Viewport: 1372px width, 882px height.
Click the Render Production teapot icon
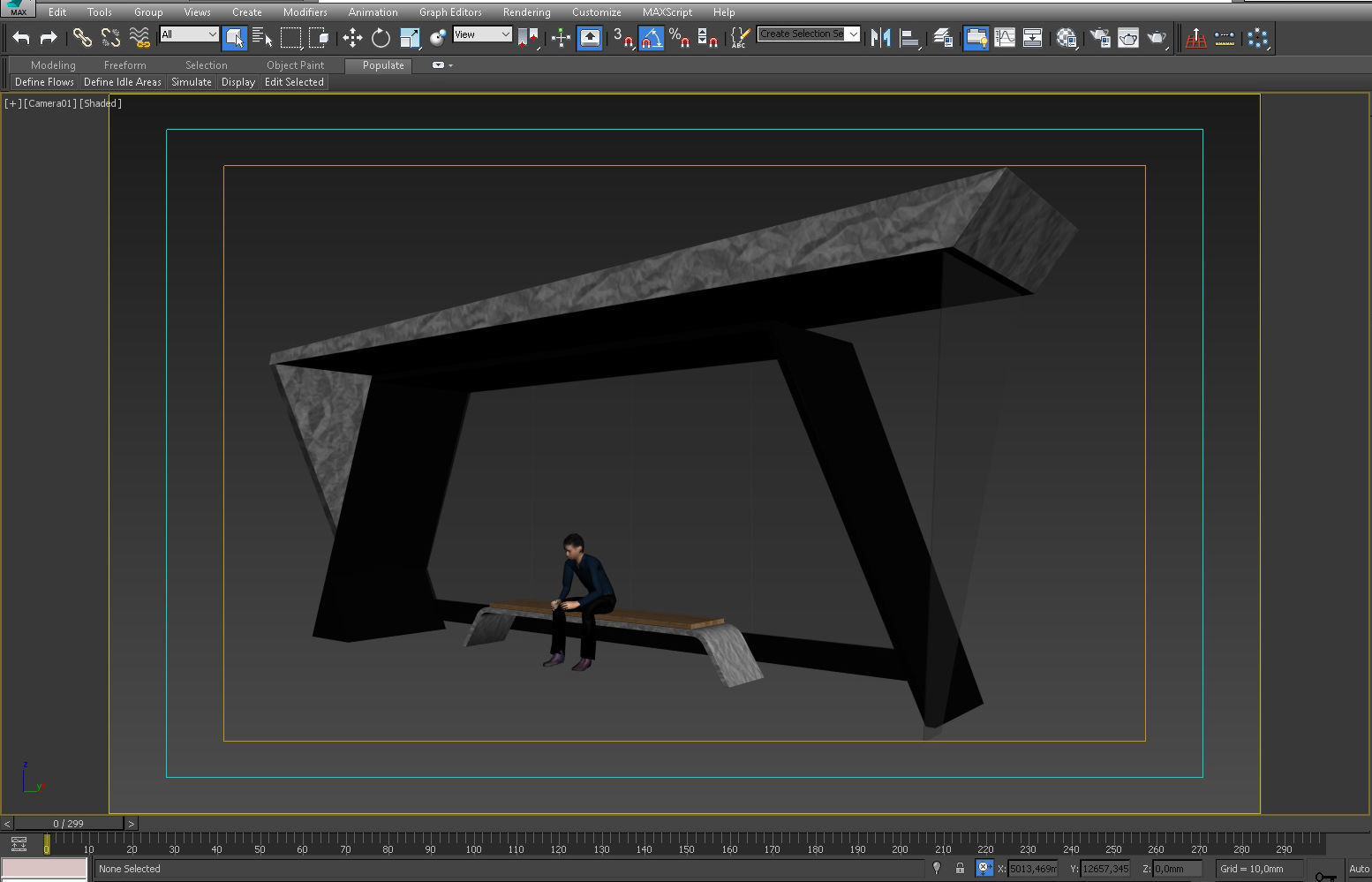point(1157,37)
